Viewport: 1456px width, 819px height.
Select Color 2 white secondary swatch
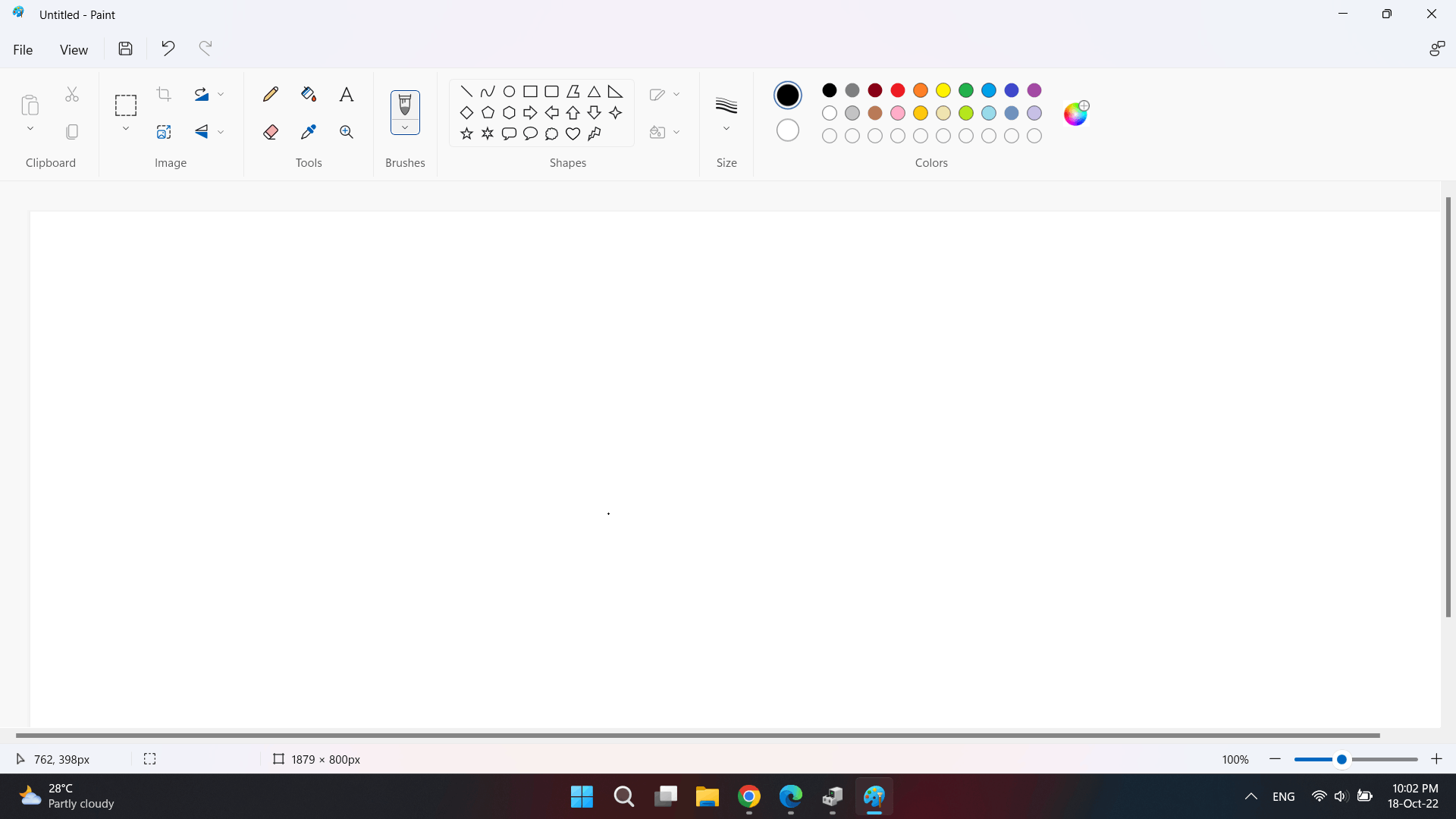pos(788,130)
